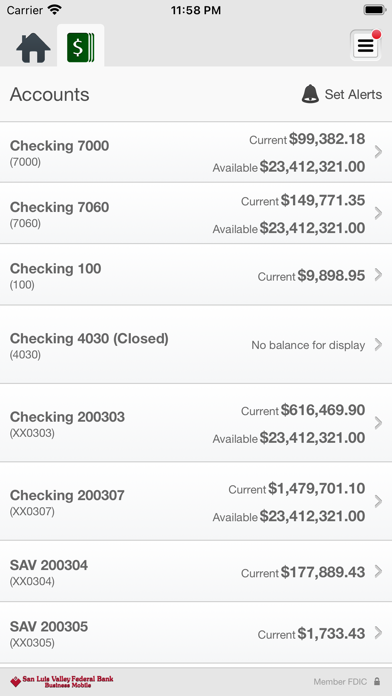This screenshot has height=696, width=392.
Task: Click the Member FDIC lock icon
Action: point(377,681)
